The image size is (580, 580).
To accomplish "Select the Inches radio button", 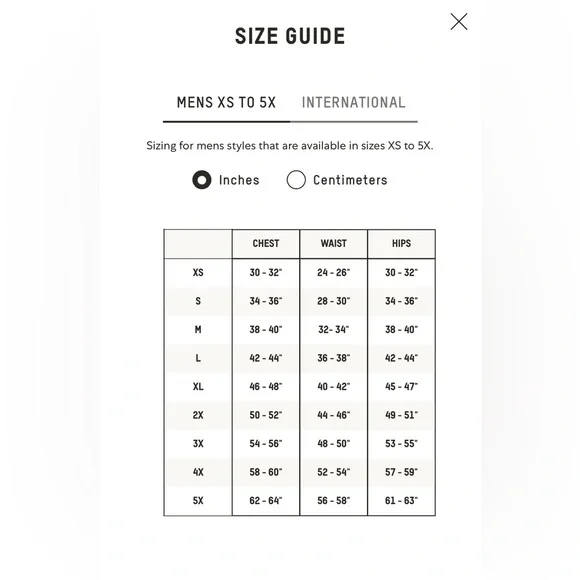I will pyautogui.click(x=202, y=180).
